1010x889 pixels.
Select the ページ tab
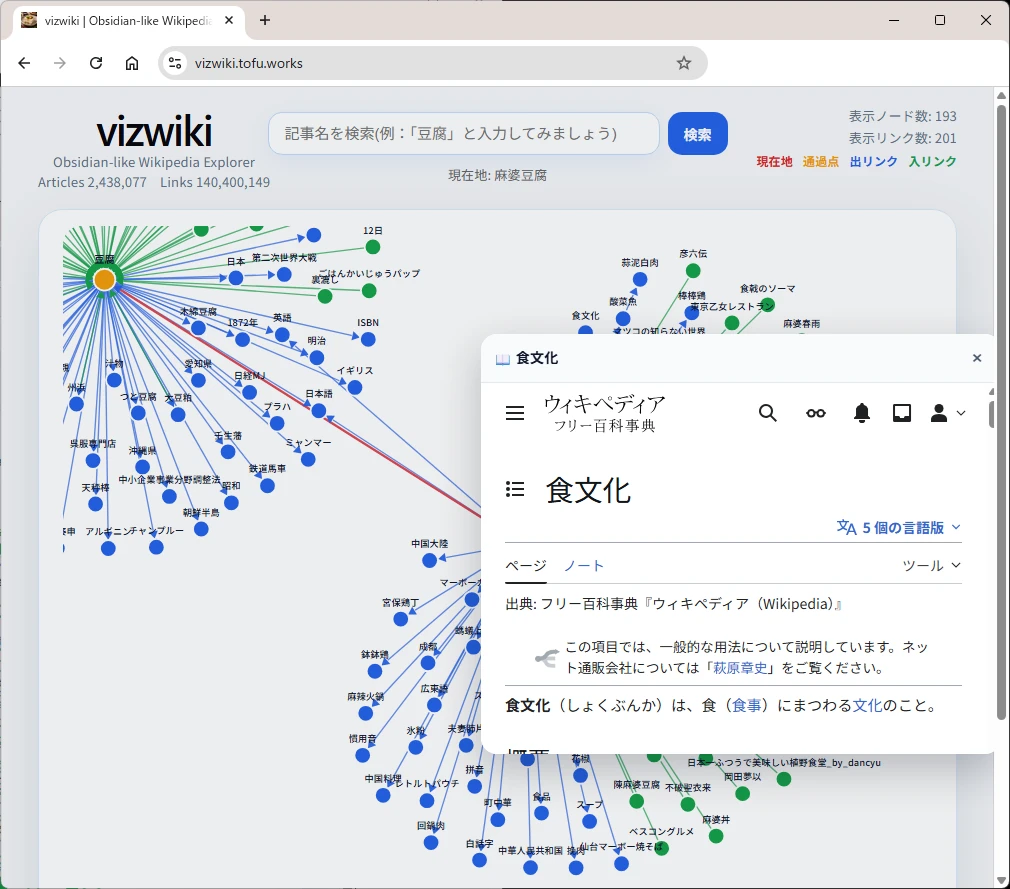(x=526, y=566)
